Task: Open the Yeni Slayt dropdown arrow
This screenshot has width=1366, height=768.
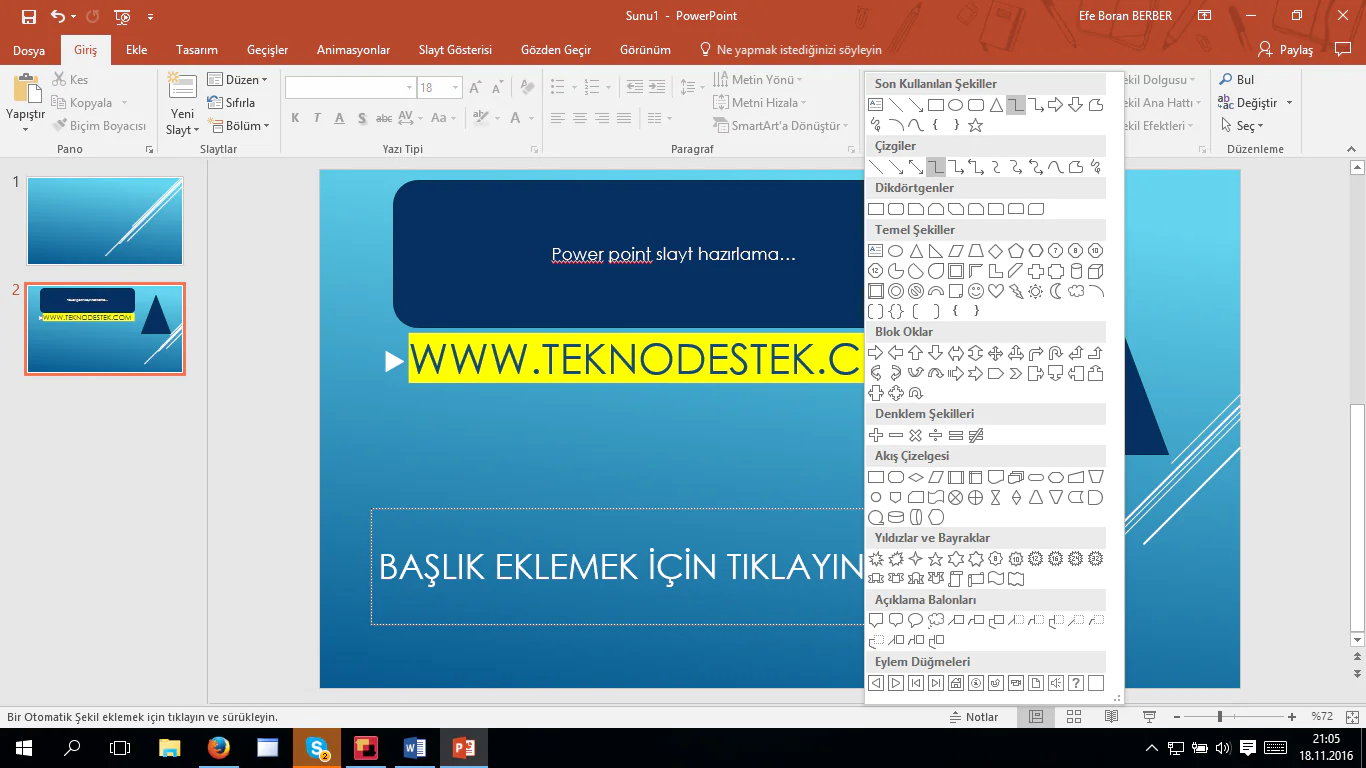Action: 182,130
